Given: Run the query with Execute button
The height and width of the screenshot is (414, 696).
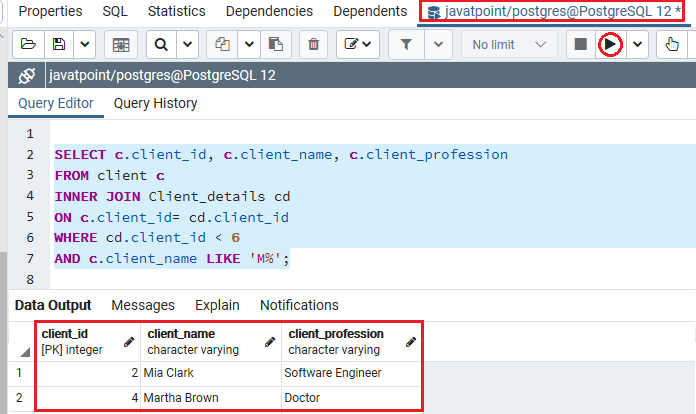Looking at the screenshot, I should tap(610, 44).
